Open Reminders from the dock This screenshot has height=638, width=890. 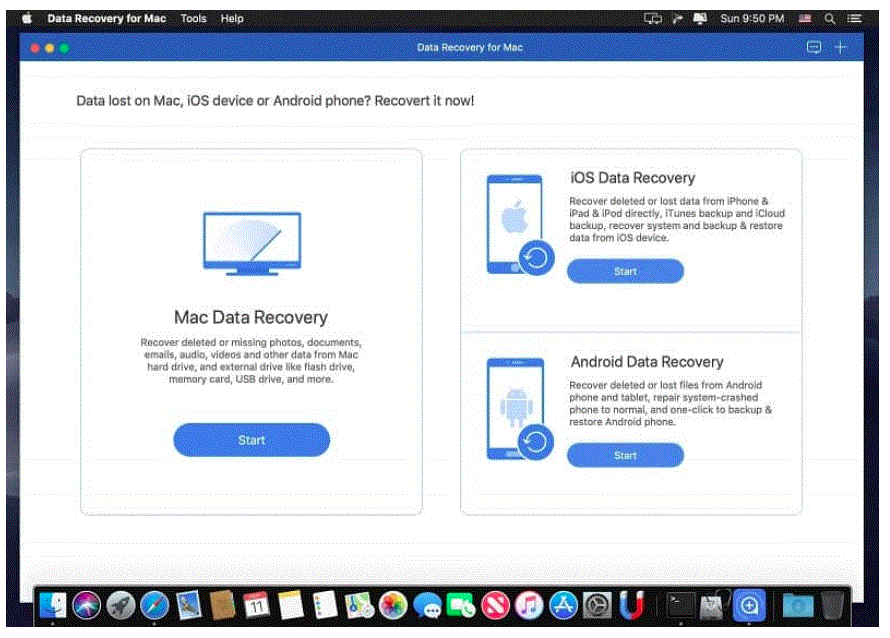coord(325,606)
